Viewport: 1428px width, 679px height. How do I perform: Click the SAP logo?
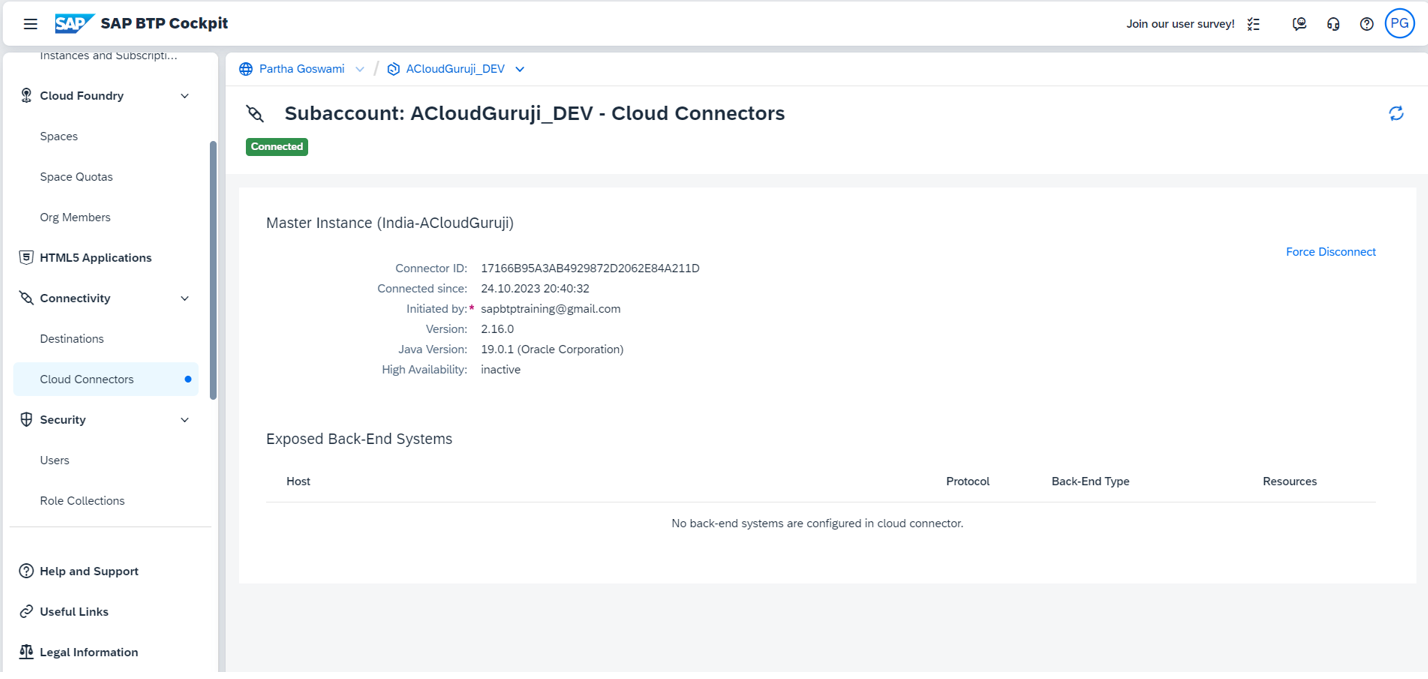point(74,24)
